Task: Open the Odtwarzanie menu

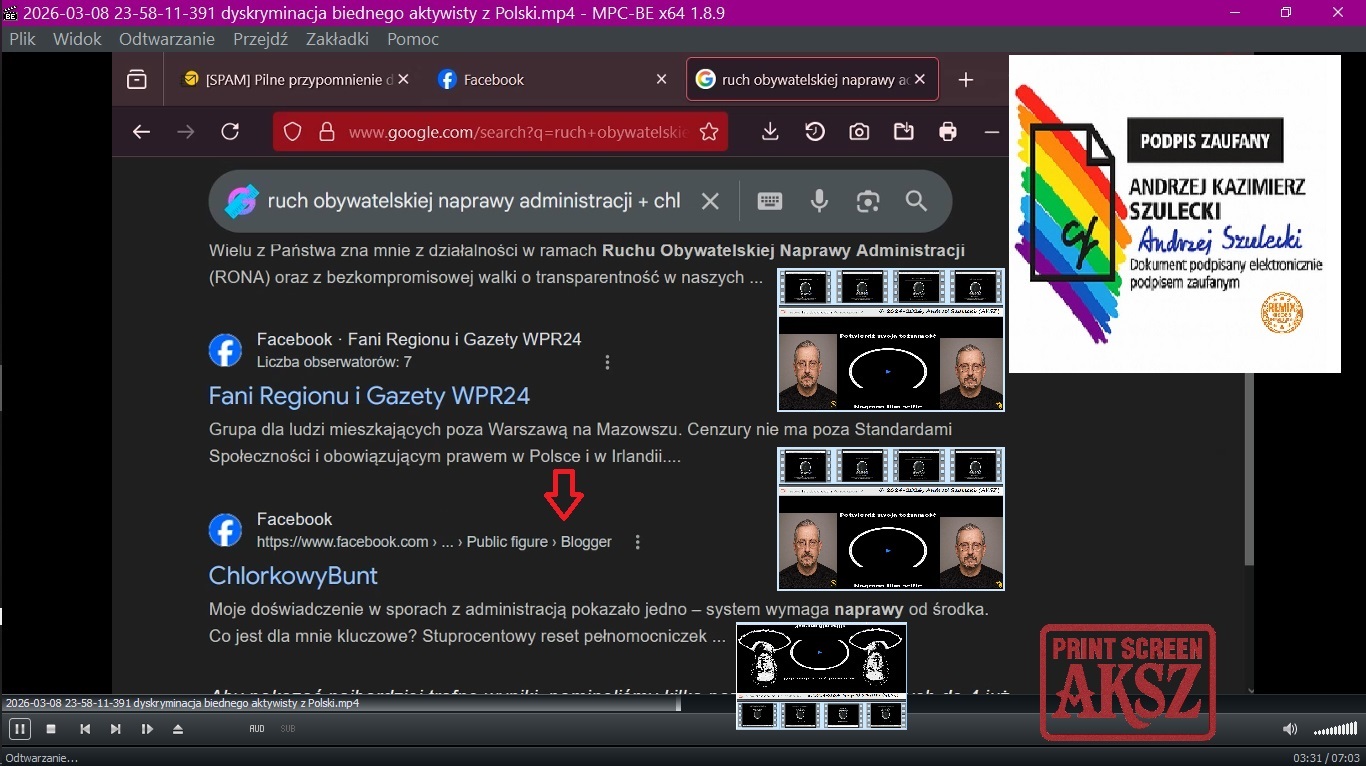Action: [x=167, y=39]
